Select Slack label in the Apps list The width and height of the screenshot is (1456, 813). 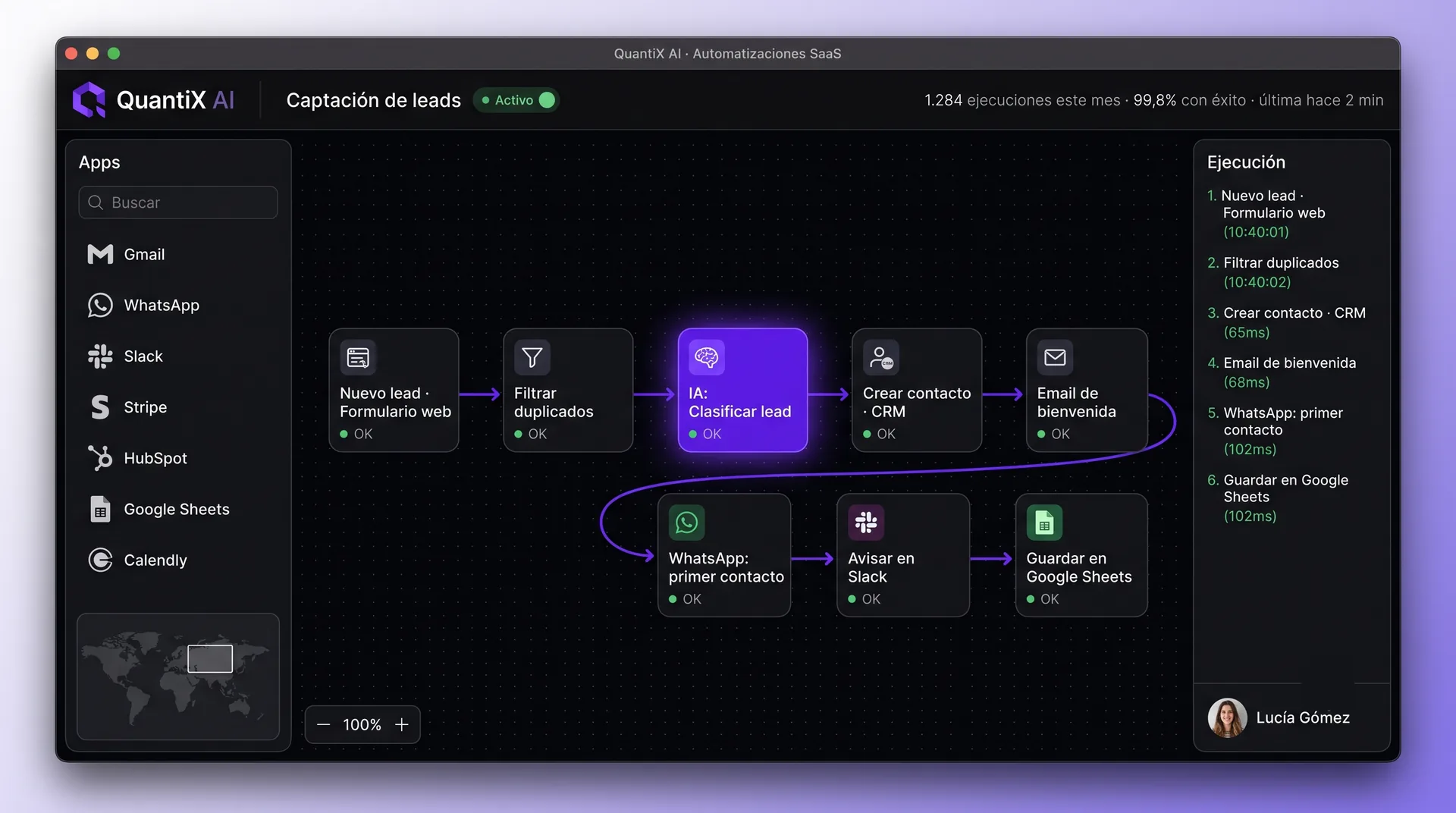pos(143,356)
